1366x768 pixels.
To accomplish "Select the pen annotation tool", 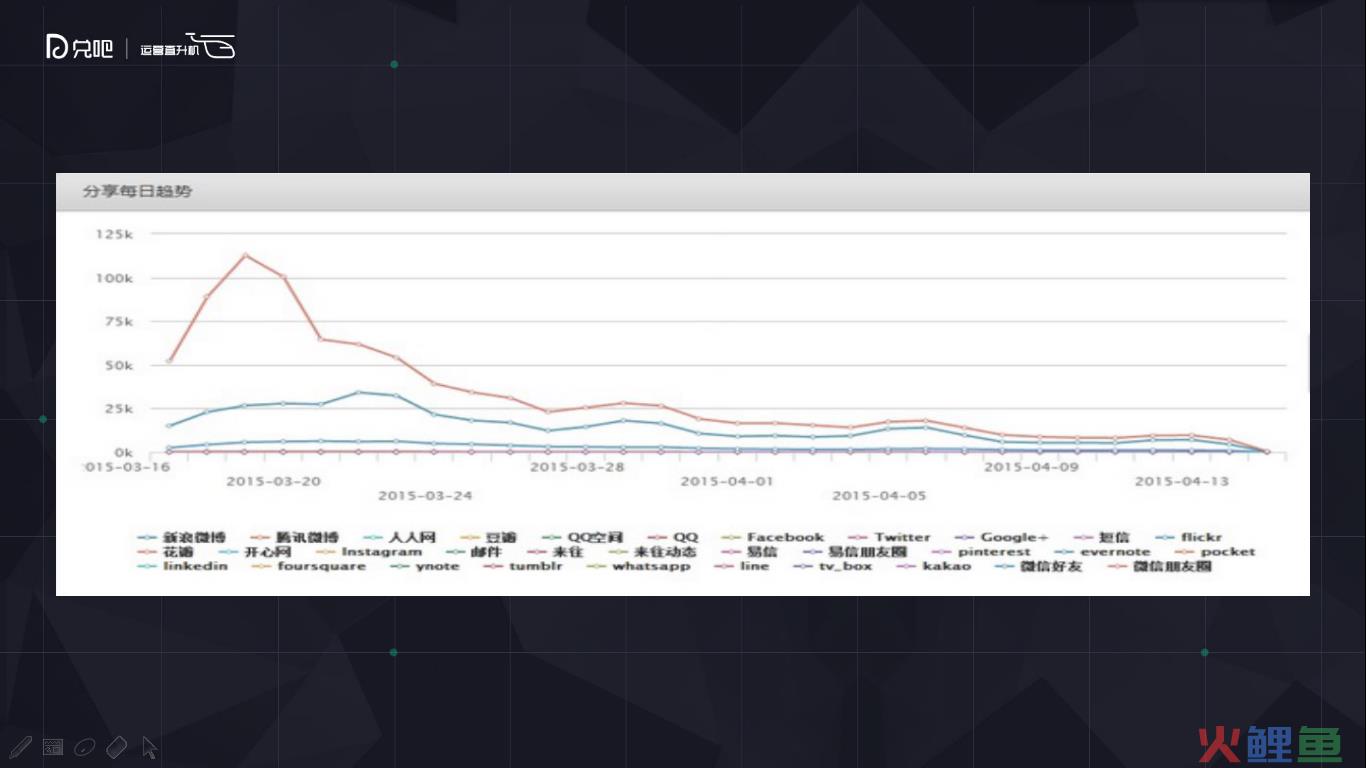I will pyautogui.click(x=20, y=747).
